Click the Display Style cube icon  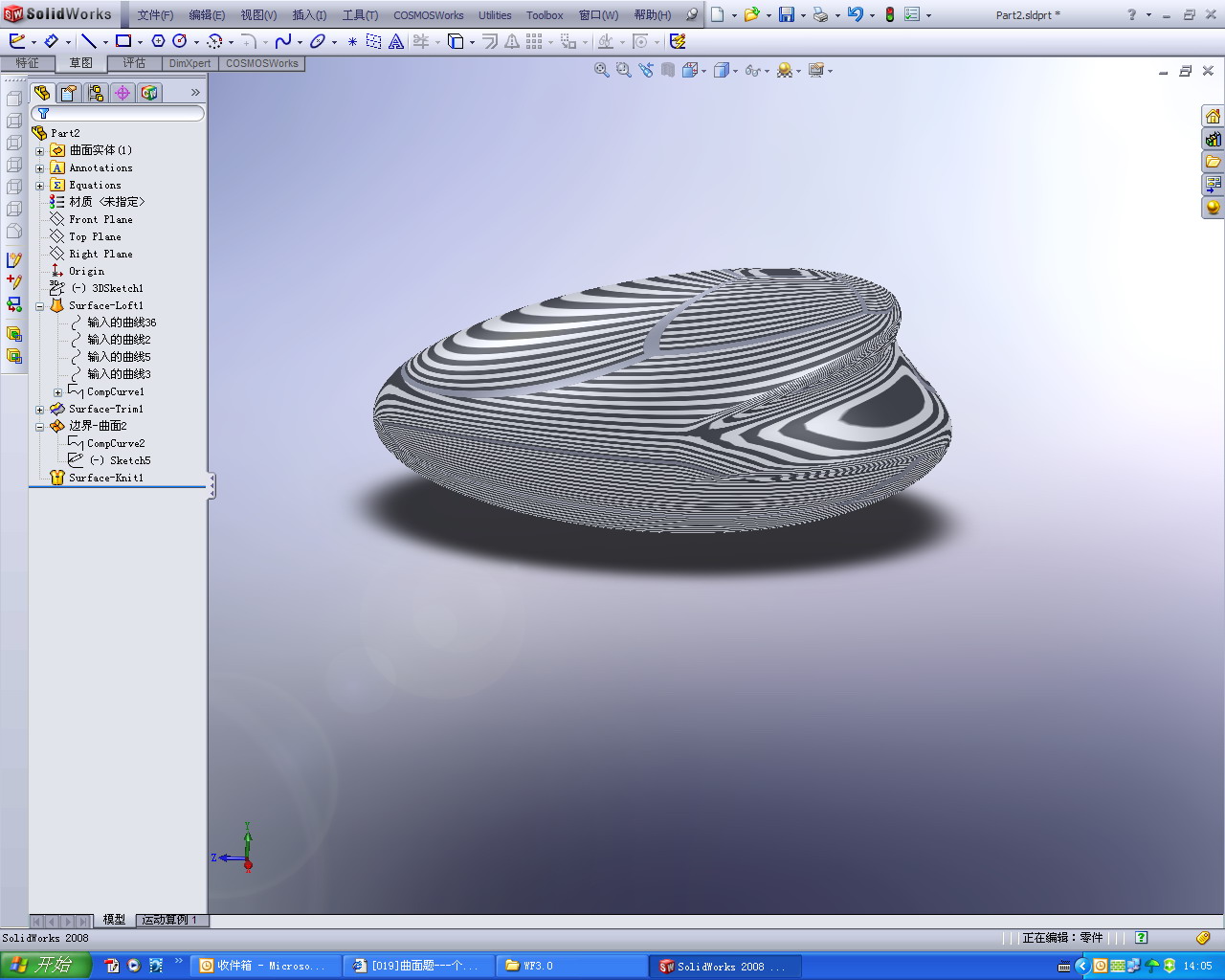pyautogui.click(x=722, y=70)
